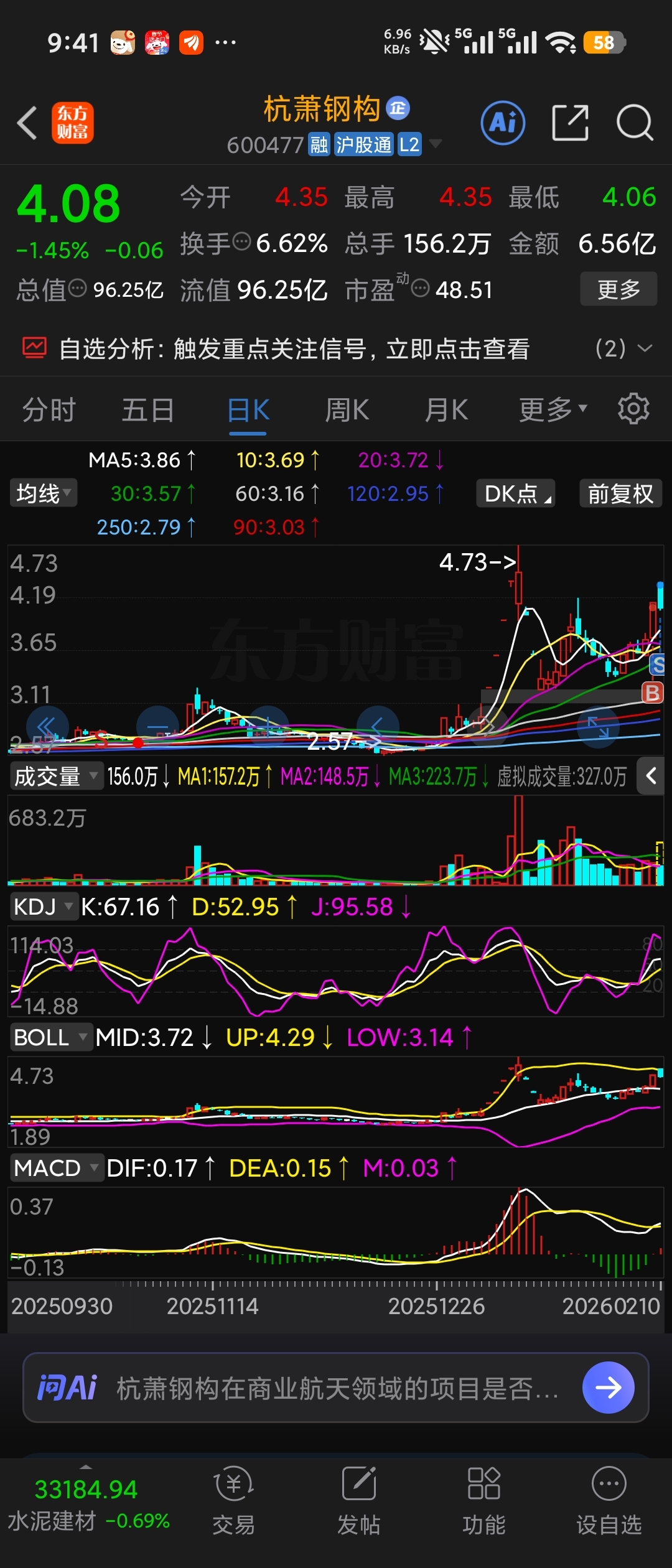
Task: Open chart settings gear icon
Action: [633, 409]
